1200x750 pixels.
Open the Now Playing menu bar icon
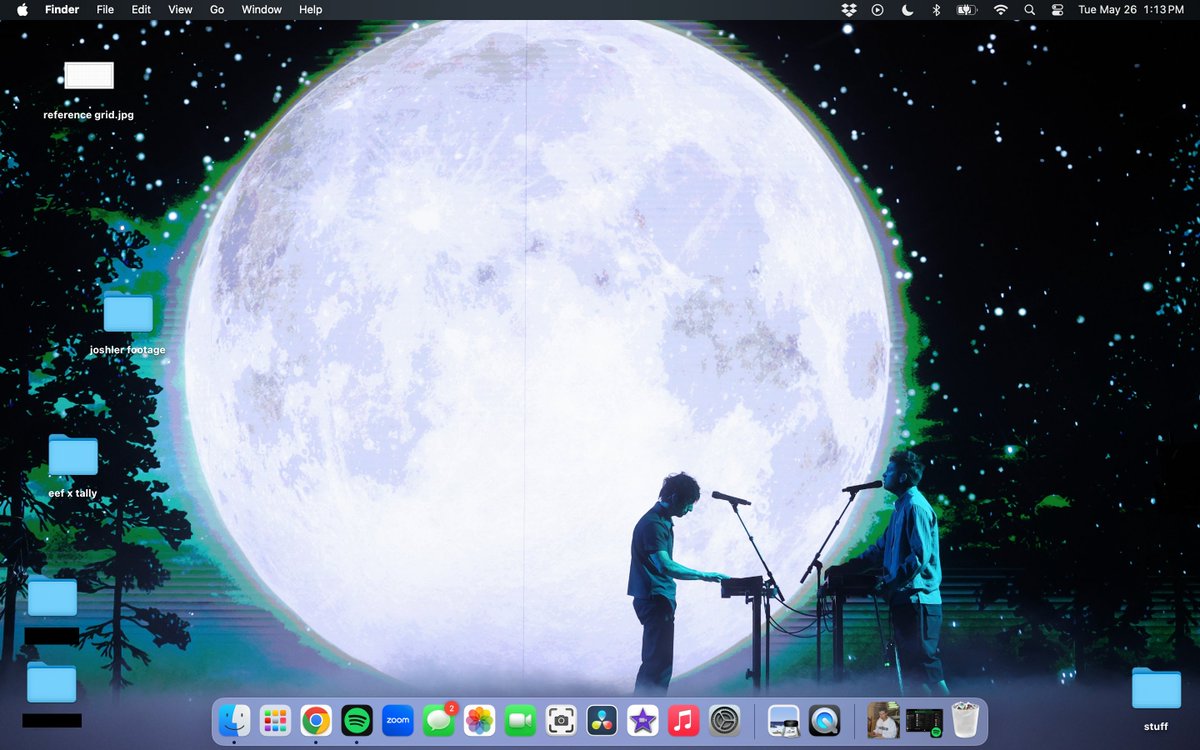[x=877, y=9]
